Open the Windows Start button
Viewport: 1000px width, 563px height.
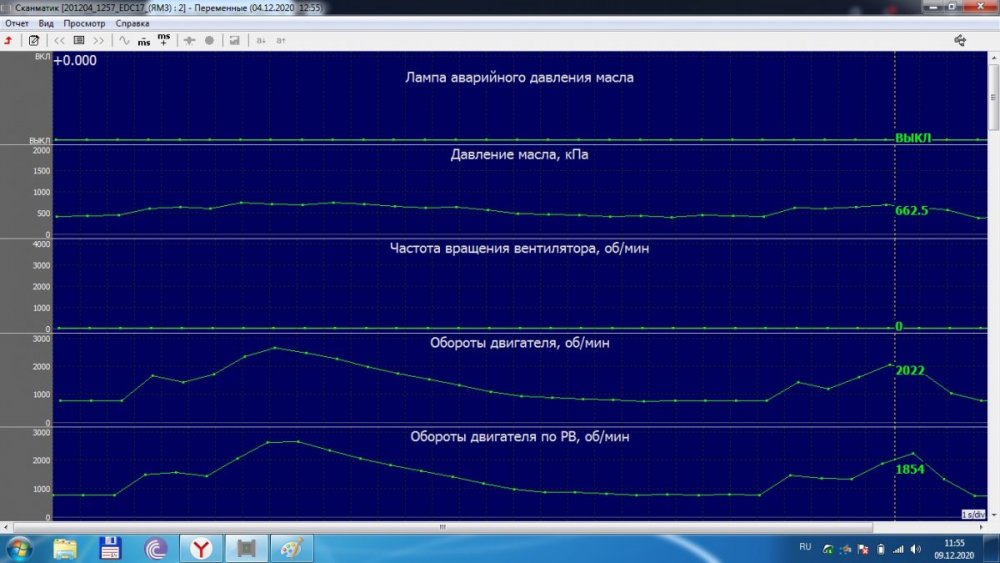18,548
